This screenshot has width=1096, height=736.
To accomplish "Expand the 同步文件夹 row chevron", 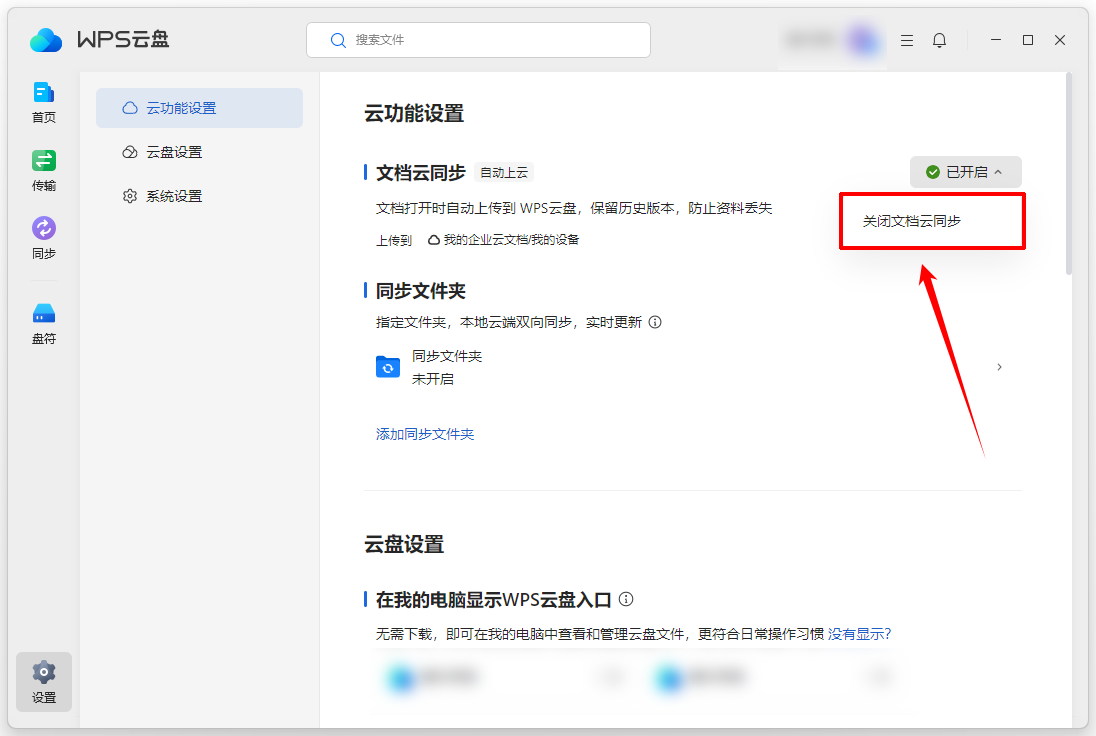I will tap(1000, 367).
